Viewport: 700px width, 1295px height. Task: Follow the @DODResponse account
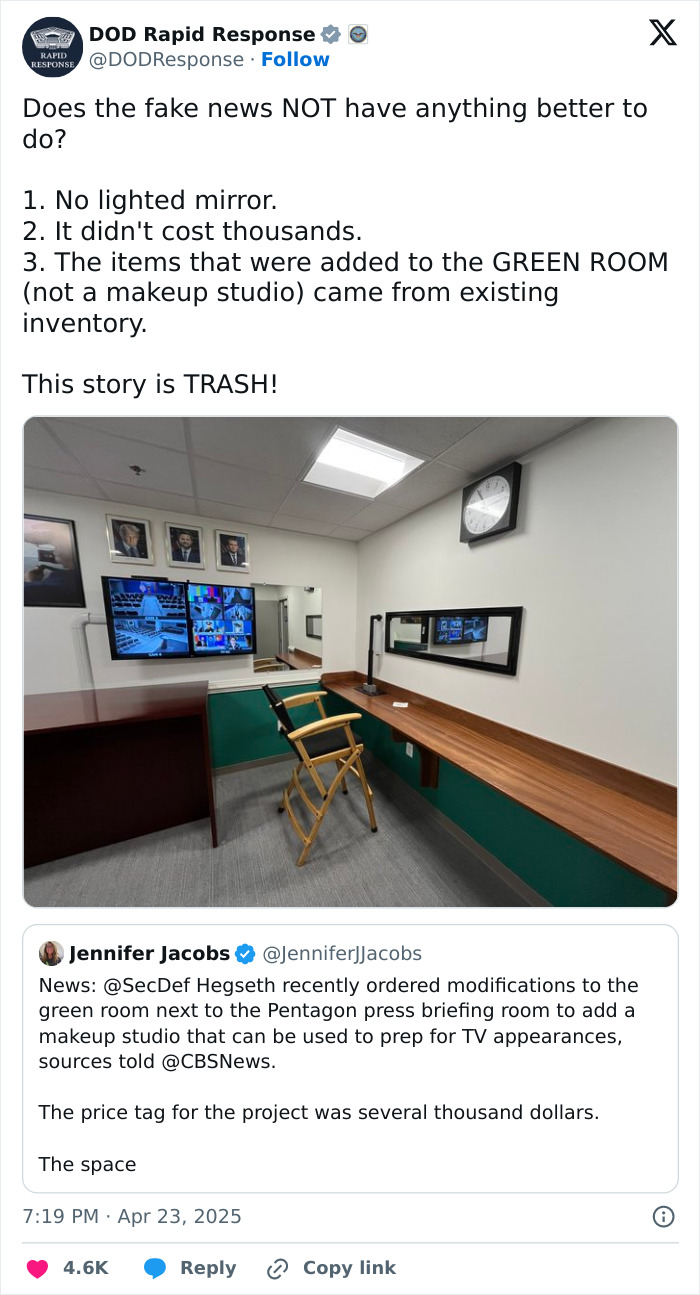click(x=295, y=59)
